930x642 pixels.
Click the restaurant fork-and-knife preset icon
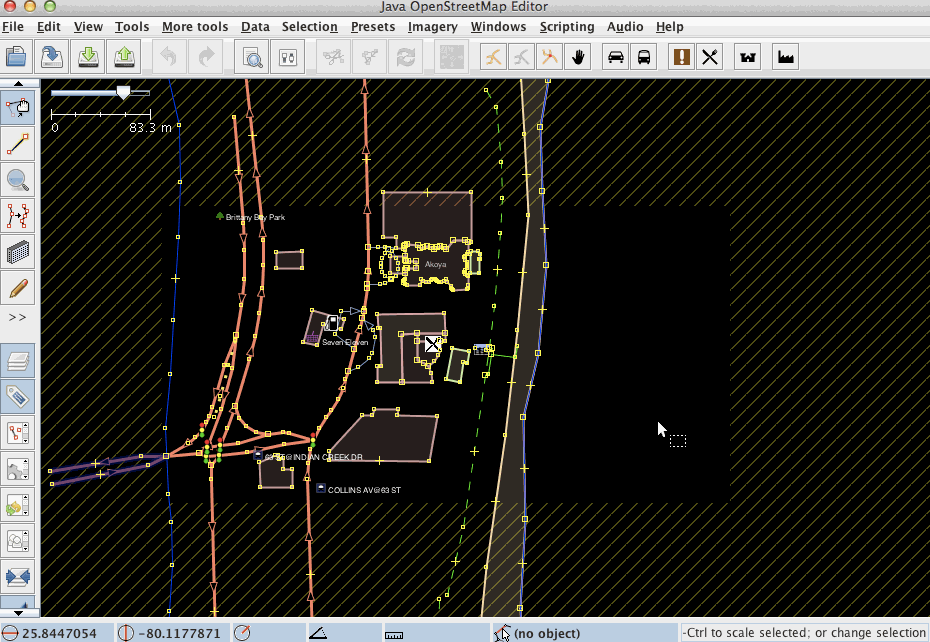[x=710, y=57]
